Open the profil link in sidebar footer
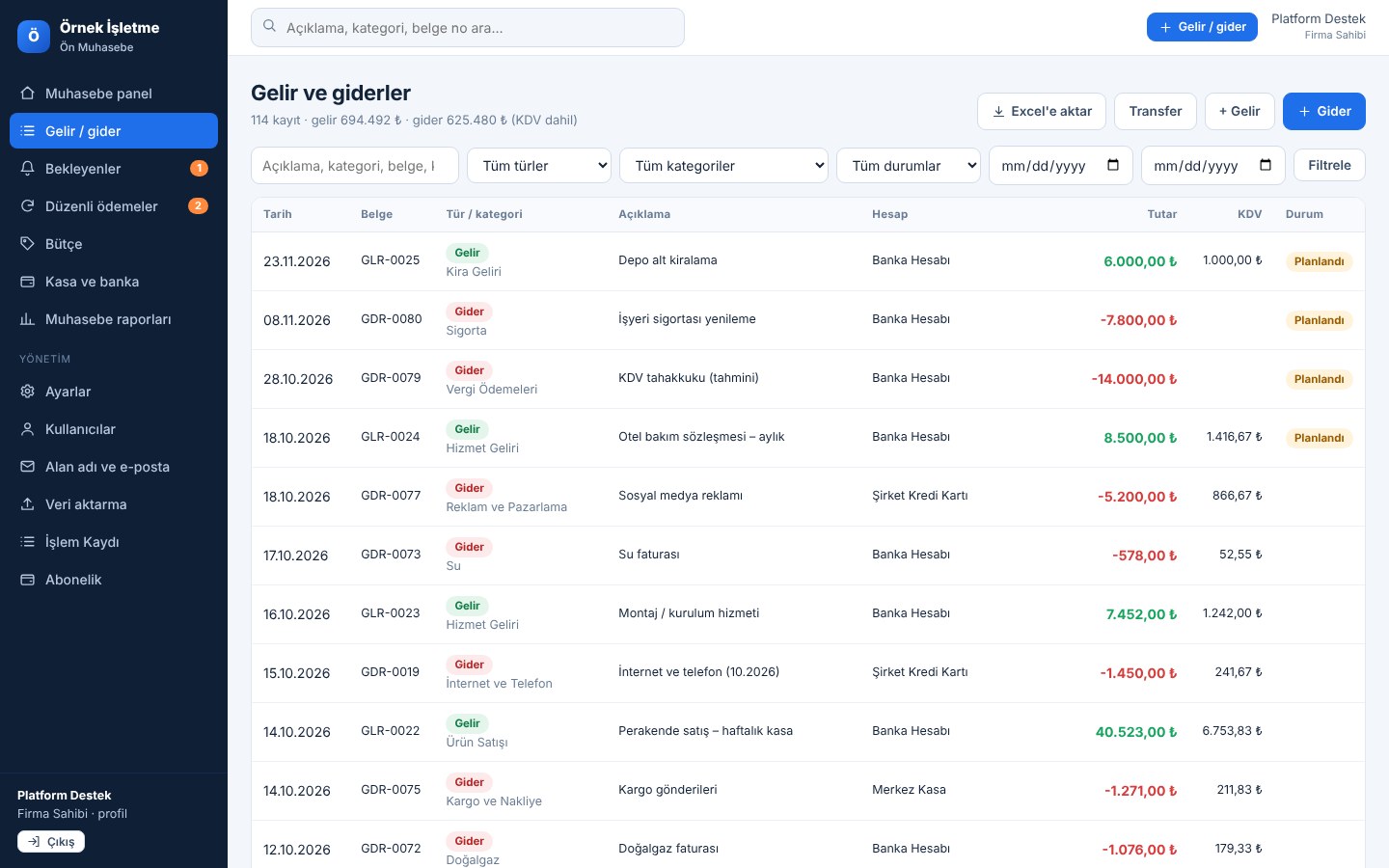This screenshot has width=1389, height=868. tap(113, 814)
